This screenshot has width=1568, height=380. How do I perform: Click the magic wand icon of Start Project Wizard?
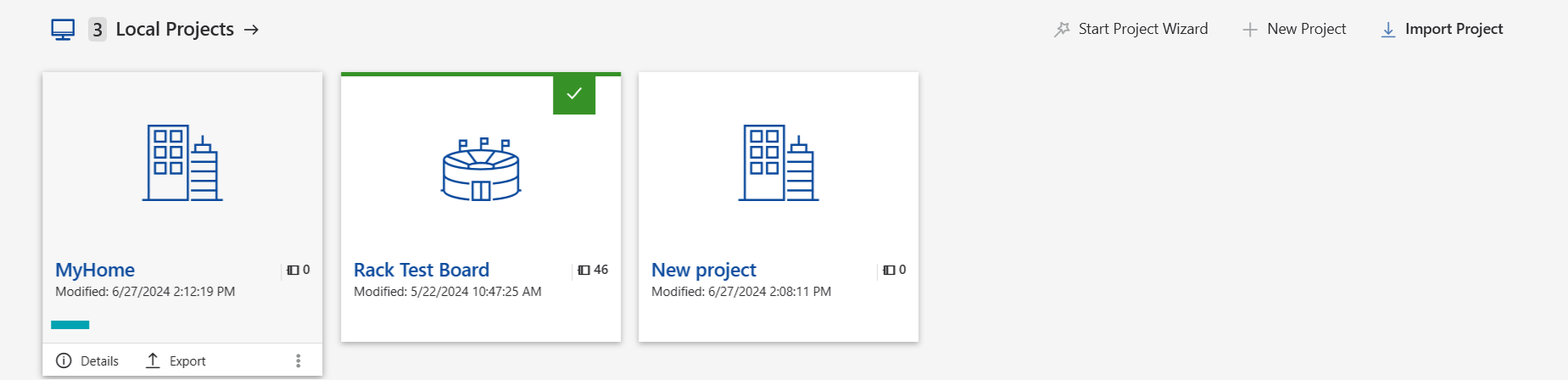tap(1062, 30)
